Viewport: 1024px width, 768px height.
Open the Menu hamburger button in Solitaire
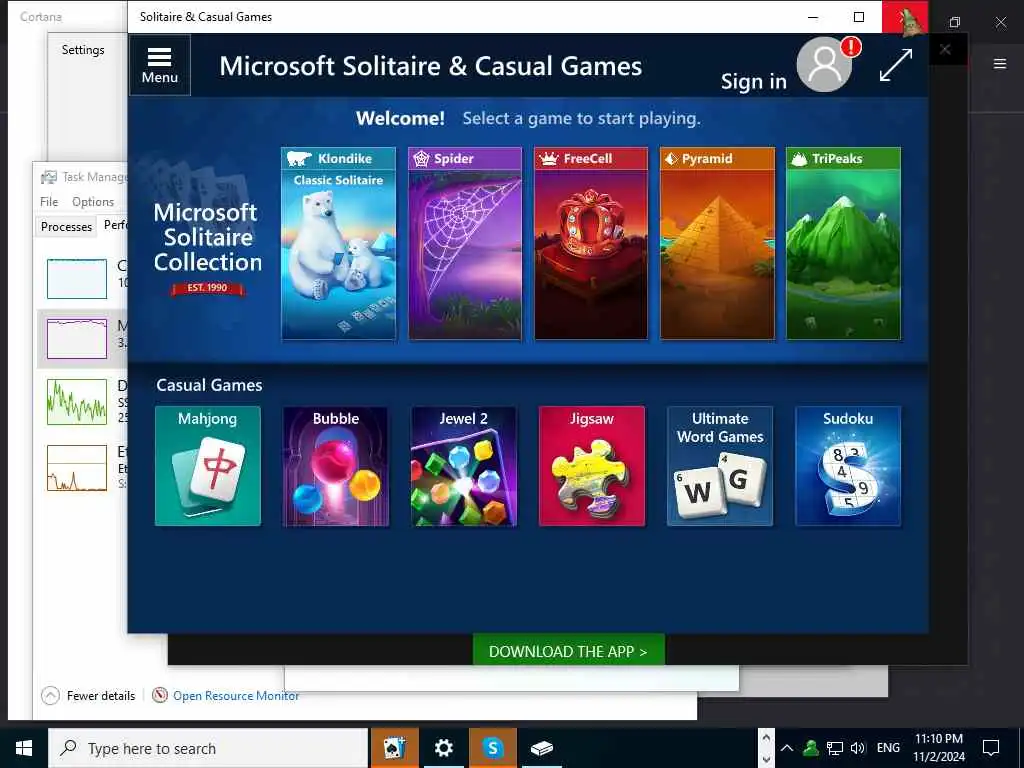coord(159,65)
